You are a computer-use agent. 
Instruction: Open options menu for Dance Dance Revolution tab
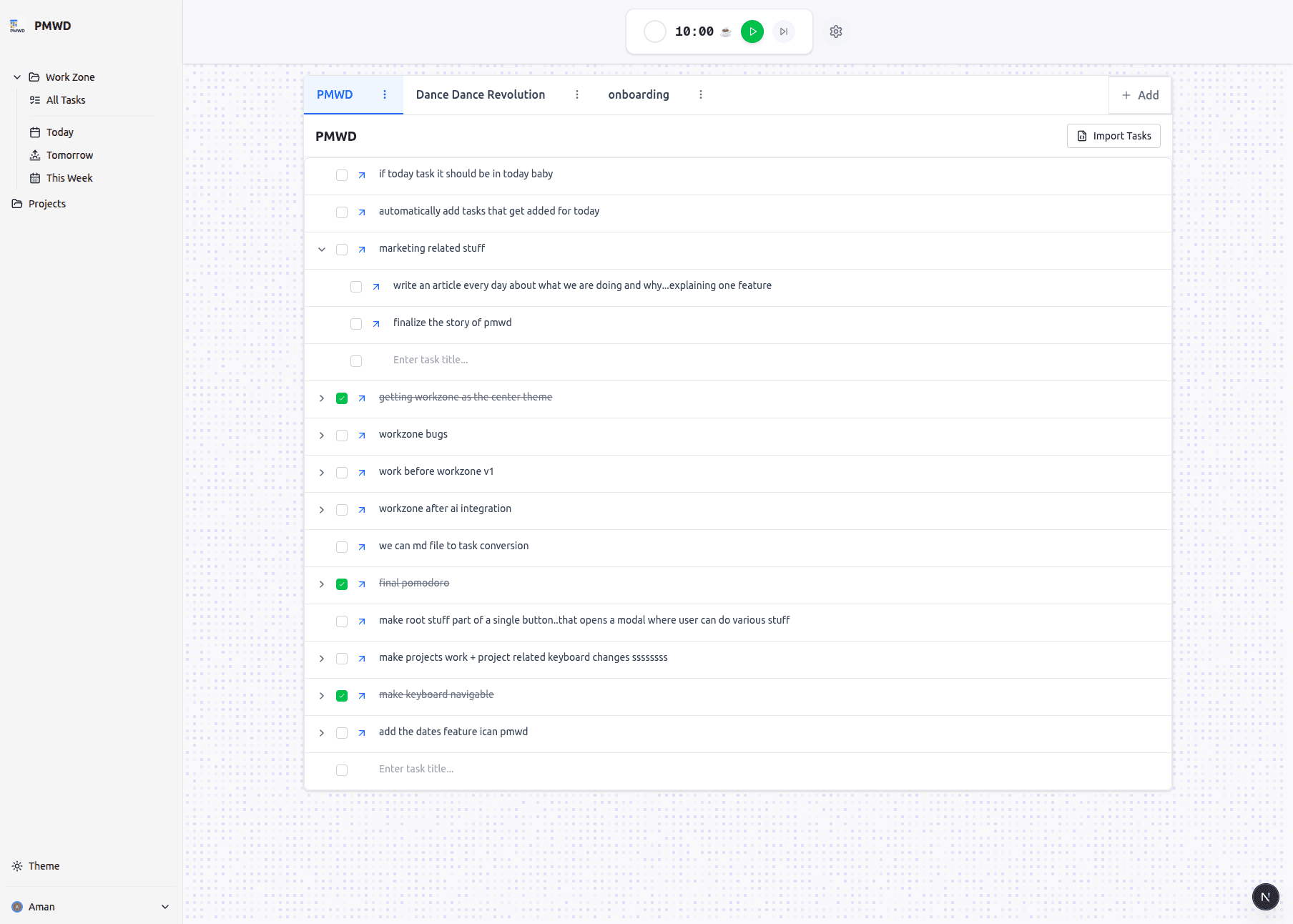[x=577, y=94]
